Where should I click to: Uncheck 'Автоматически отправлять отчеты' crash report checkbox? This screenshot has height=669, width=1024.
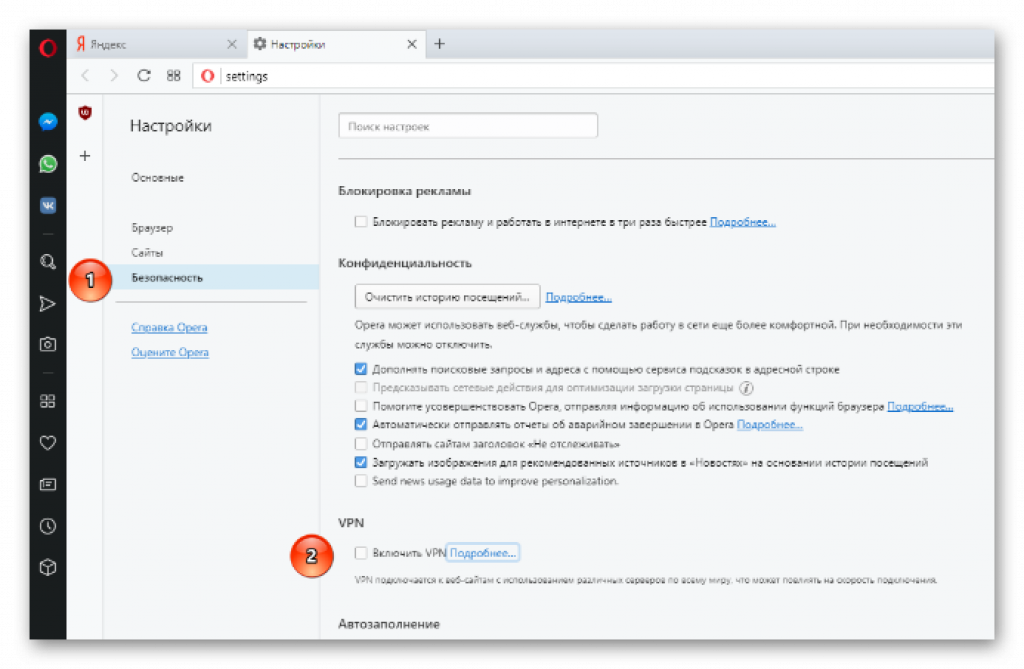361,425
